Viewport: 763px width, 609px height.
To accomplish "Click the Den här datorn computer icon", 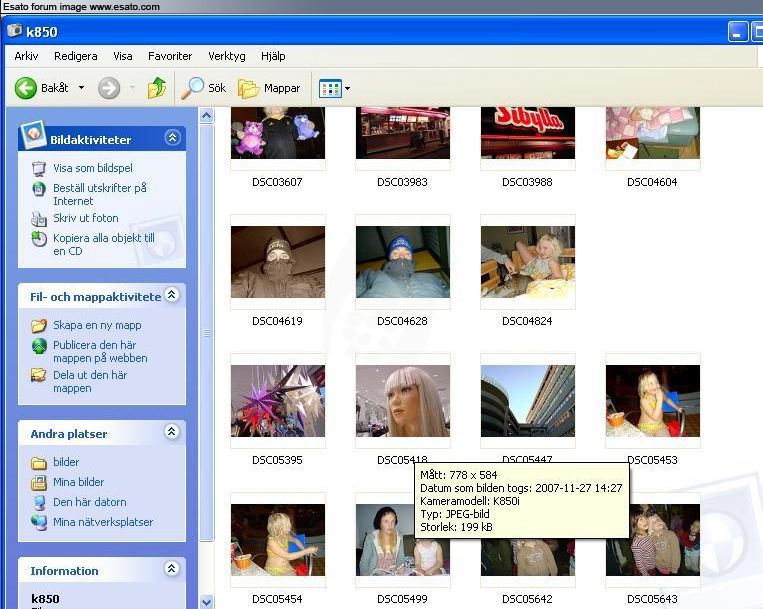I will click(39, 502).
